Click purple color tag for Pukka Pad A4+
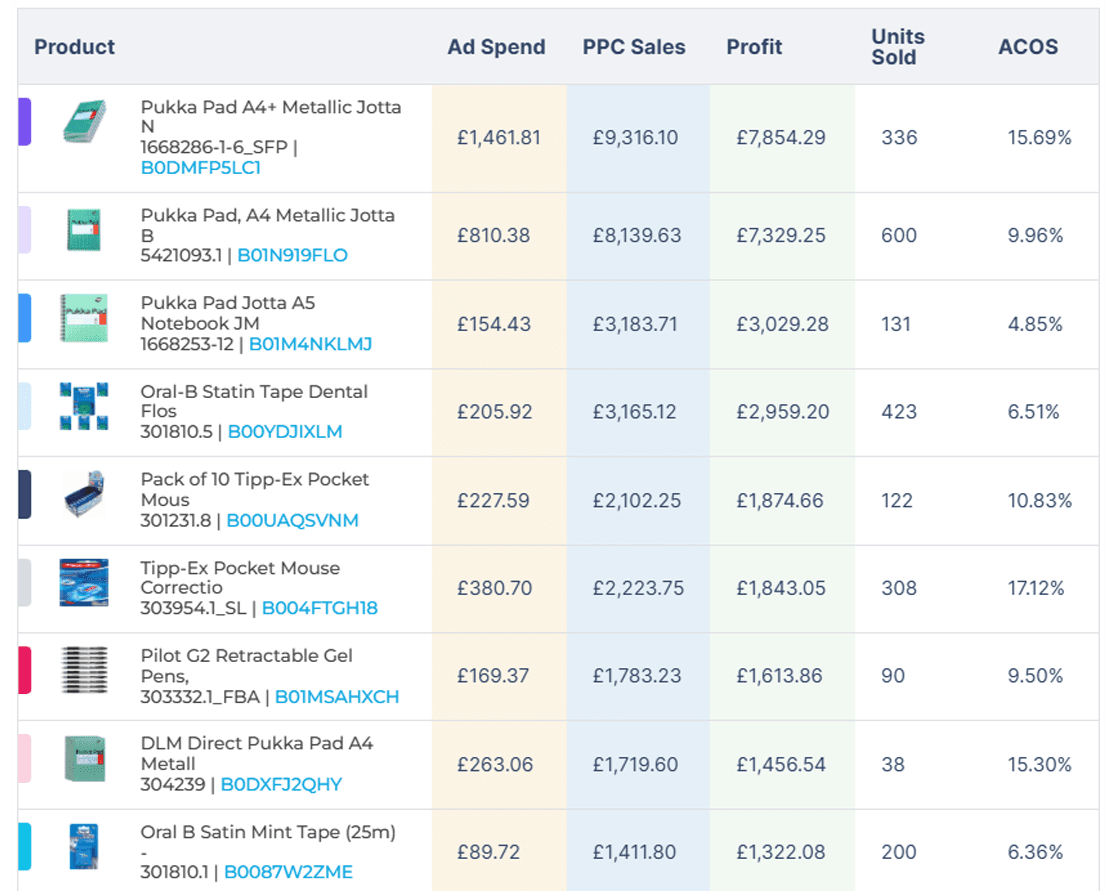The image size is (1116, 891). pos(24,122)
